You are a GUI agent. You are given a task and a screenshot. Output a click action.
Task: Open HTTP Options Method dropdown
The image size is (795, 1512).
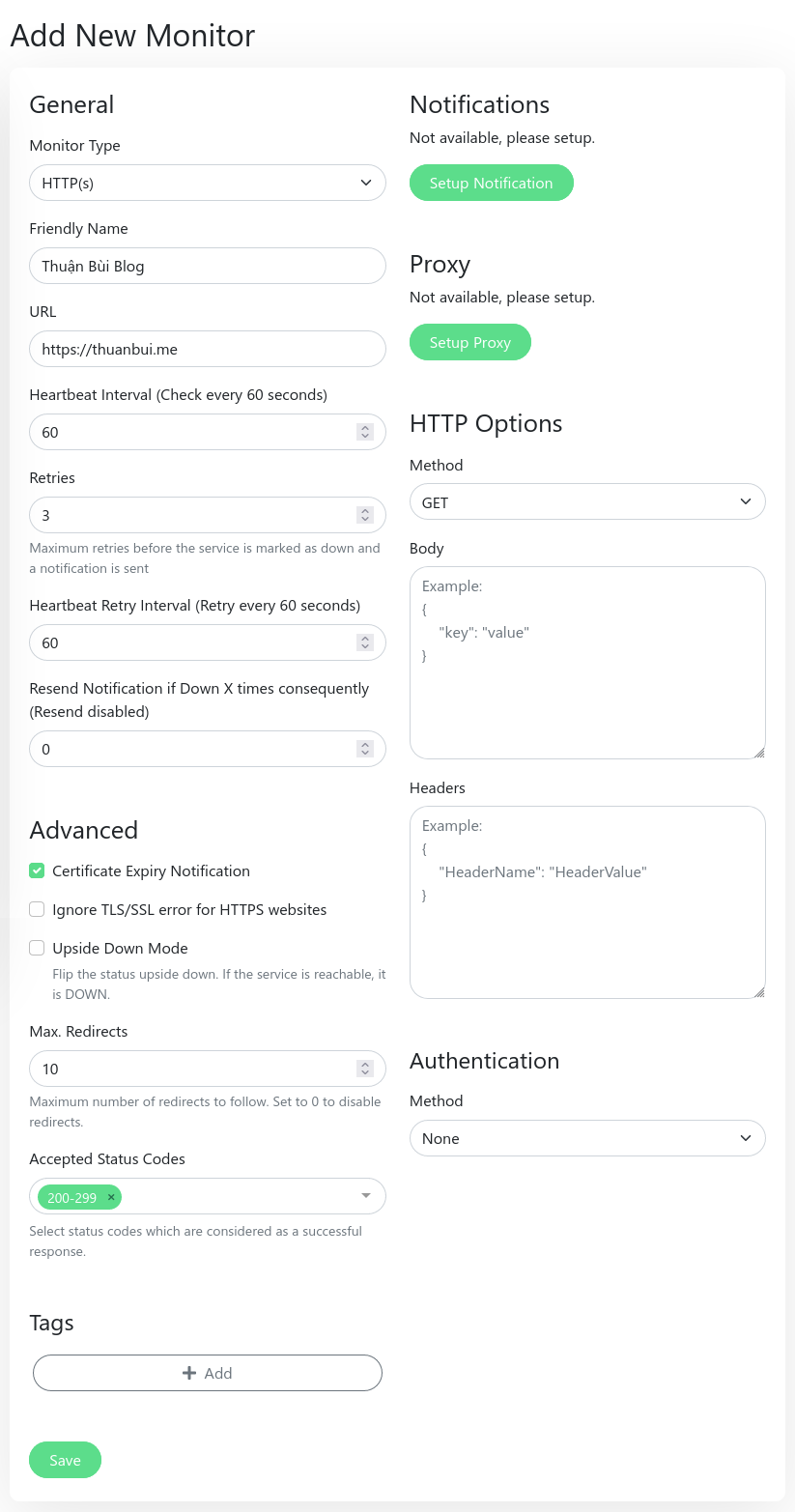pyautogui.click(x=587, y=502)
